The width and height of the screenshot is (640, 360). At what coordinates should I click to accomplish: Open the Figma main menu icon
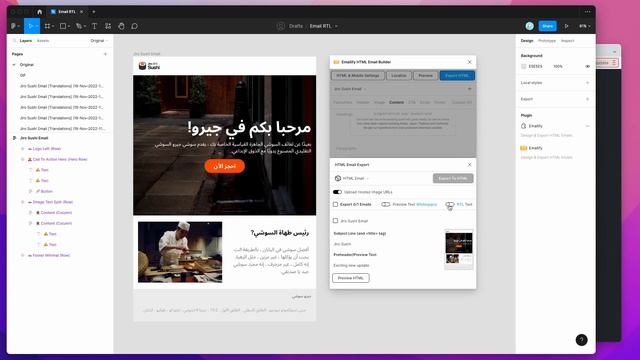[x=14, y=26]
